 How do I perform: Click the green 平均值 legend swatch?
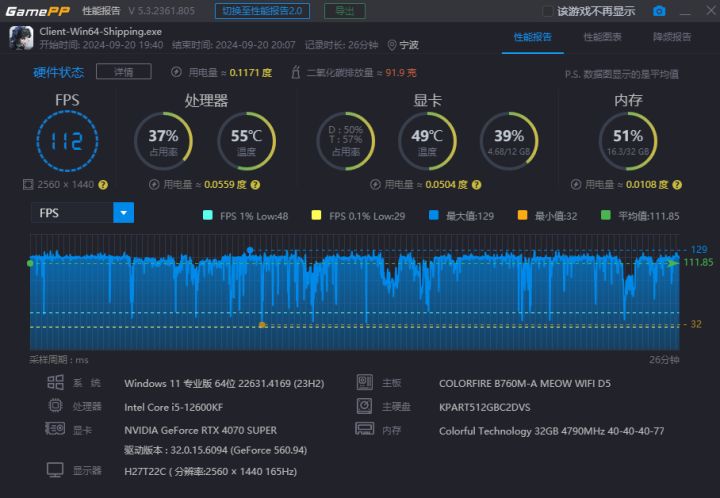(606, 215)
